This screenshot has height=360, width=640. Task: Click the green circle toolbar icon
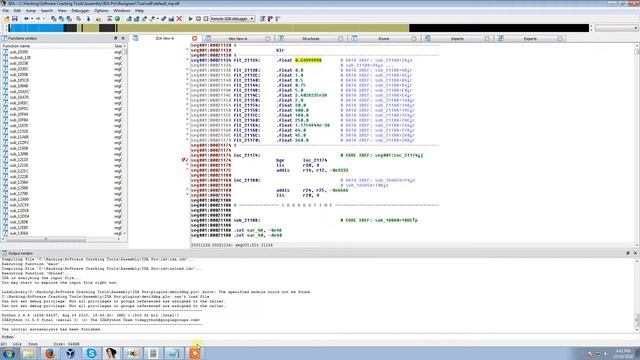click(x=117, y=19)
